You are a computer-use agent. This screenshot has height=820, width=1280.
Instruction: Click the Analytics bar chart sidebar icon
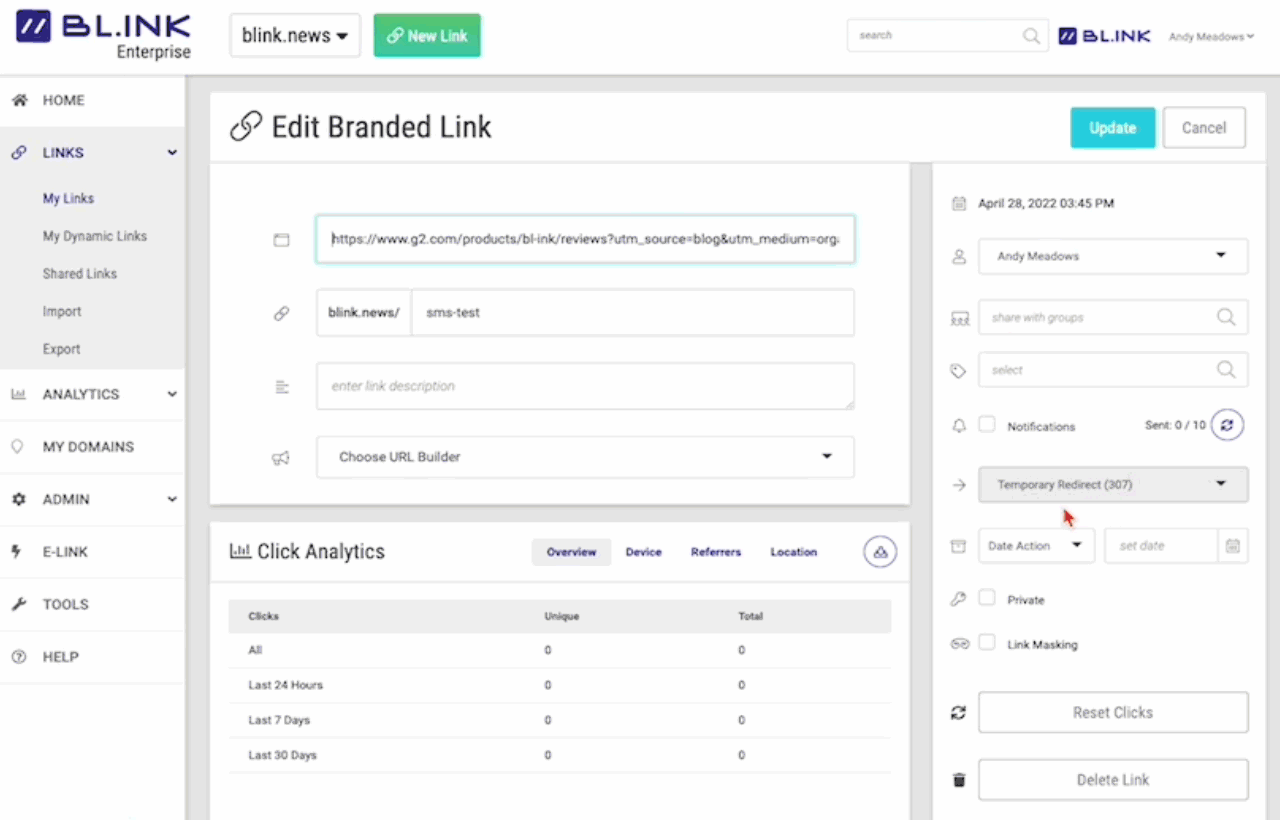tap(18, 394)
